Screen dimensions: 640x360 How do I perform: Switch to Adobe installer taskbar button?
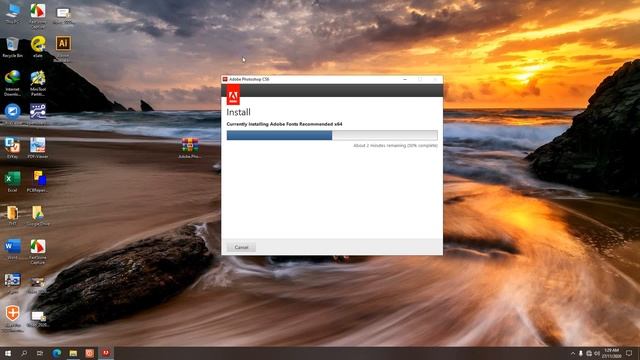pyautogui.click(x=106, y=353)
